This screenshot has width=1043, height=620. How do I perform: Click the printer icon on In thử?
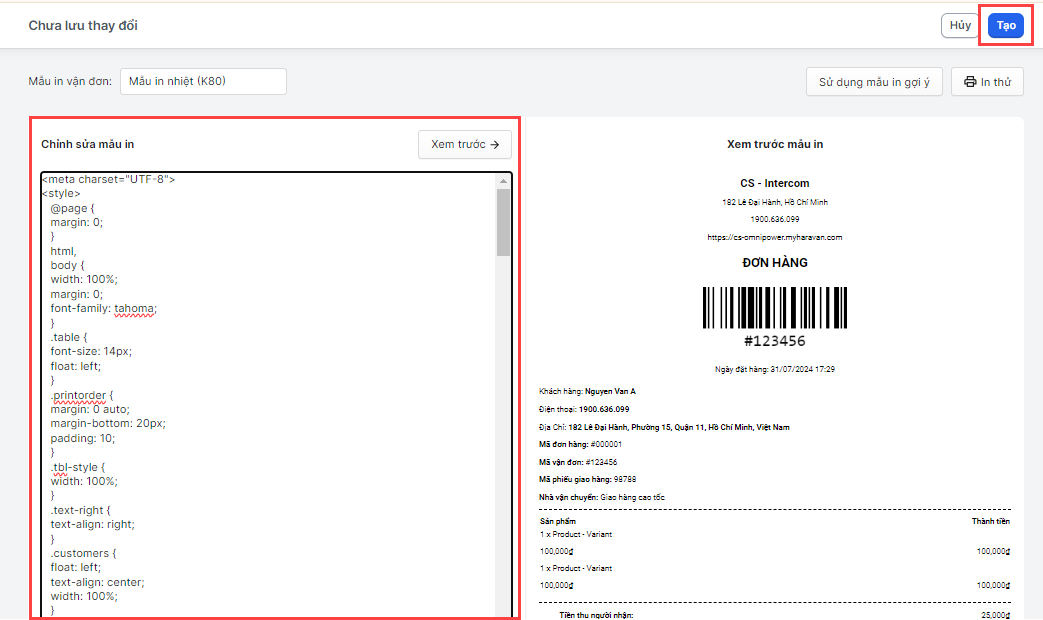(x=970, y=82)
